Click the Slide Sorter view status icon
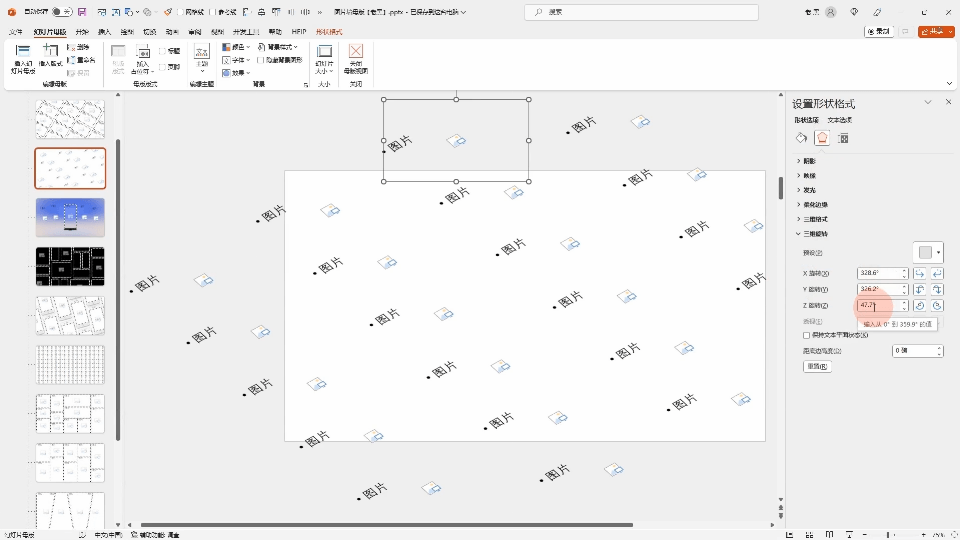960x540 pixels. 809,534
